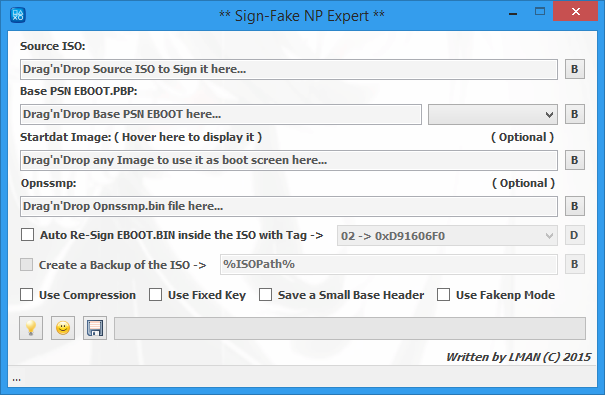
Task: Click browse B button for Startdat Image
Action: pyautogui.click(x=575, y=160)
